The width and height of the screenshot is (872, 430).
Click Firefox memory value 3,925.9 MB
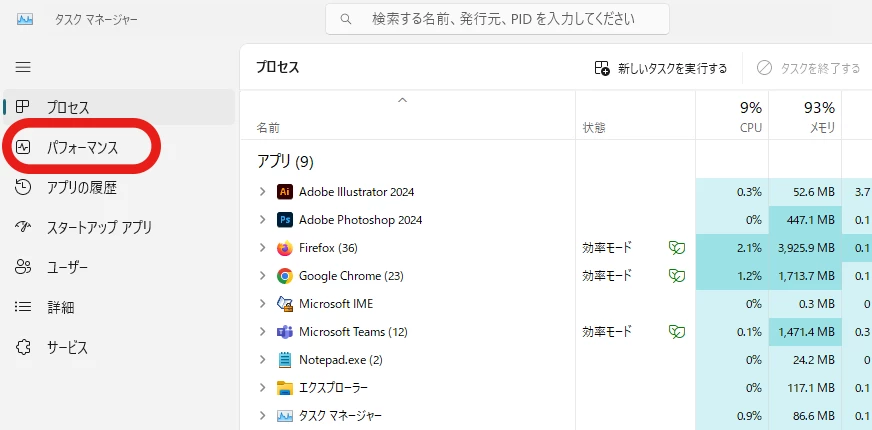pos(806,248)
